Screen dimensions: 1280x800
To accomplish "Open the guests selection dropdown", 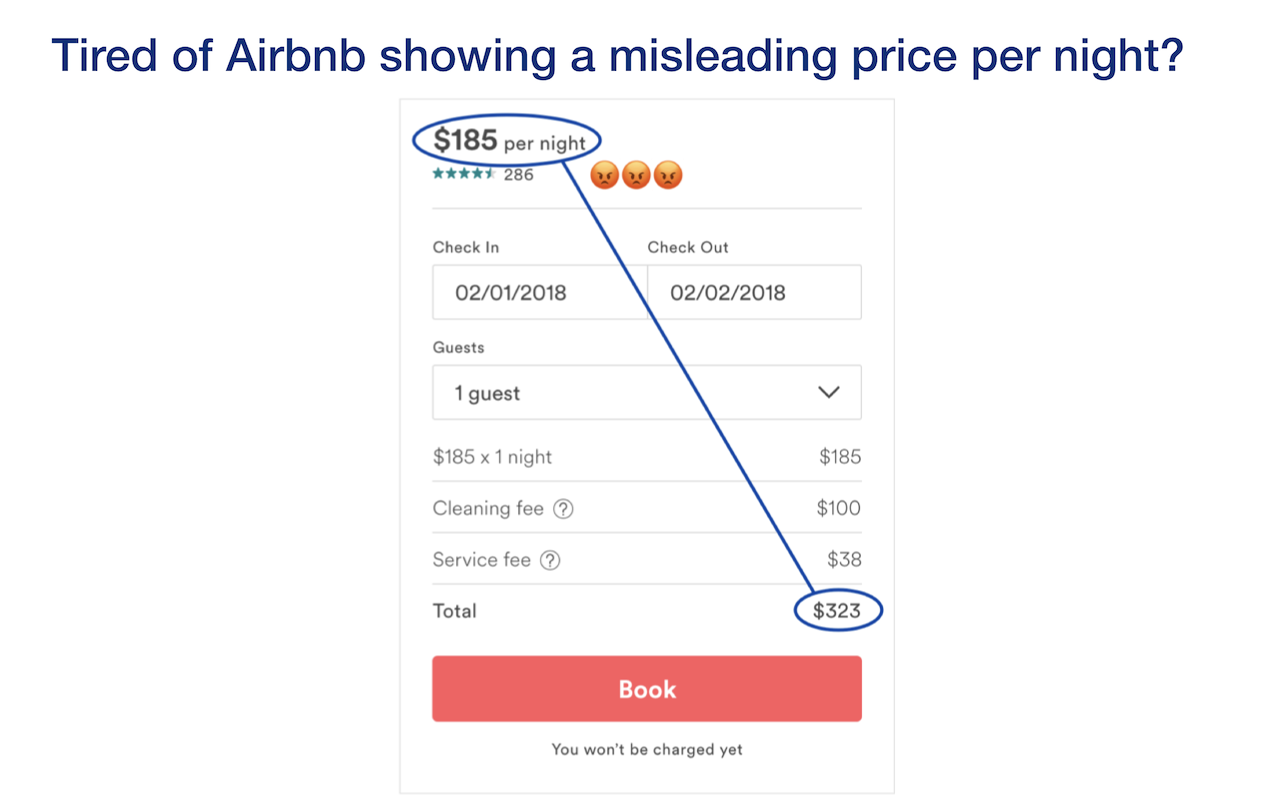I will pyautogui.click(x=646, y=392).
